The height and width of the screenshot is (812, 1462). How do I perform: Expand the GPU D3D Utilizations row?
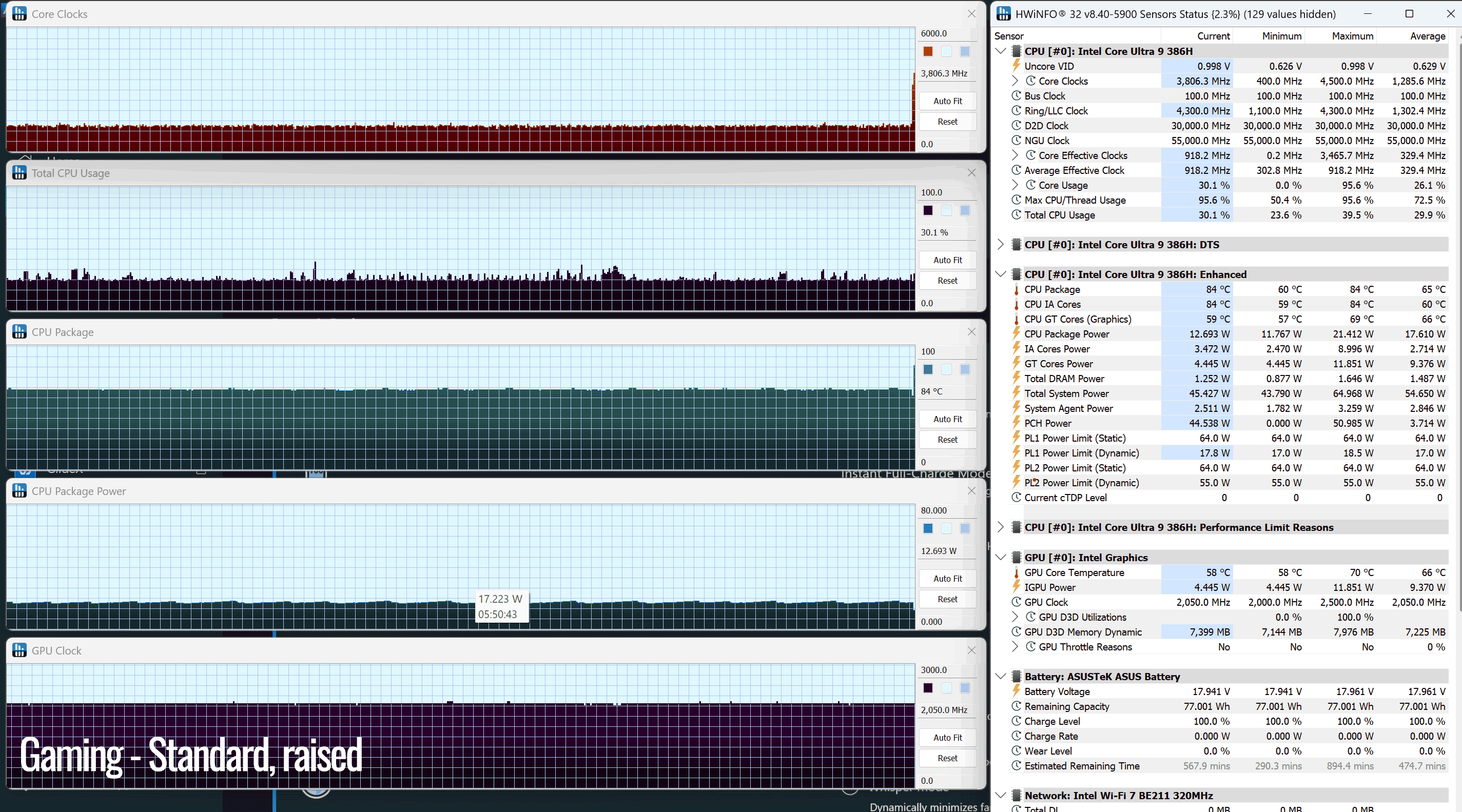[x=1016, y=617]
